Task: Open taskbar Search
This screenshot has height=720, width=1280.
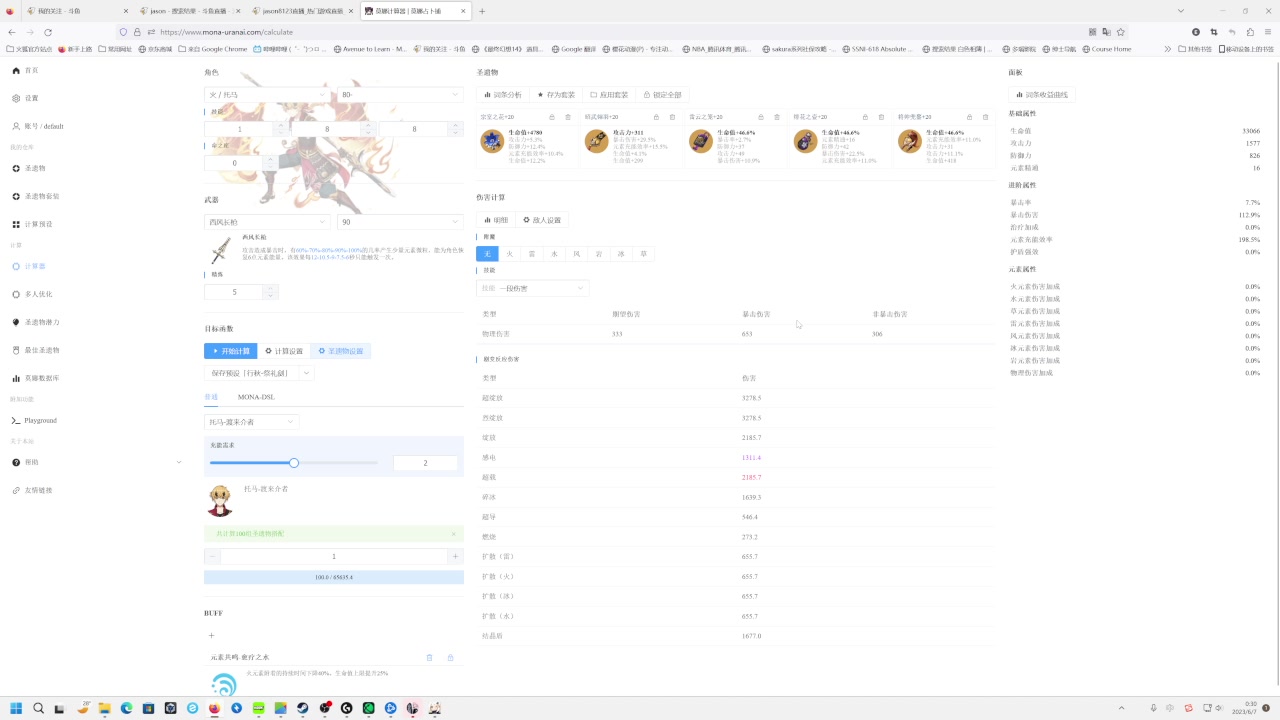Action: click(38, 708)
